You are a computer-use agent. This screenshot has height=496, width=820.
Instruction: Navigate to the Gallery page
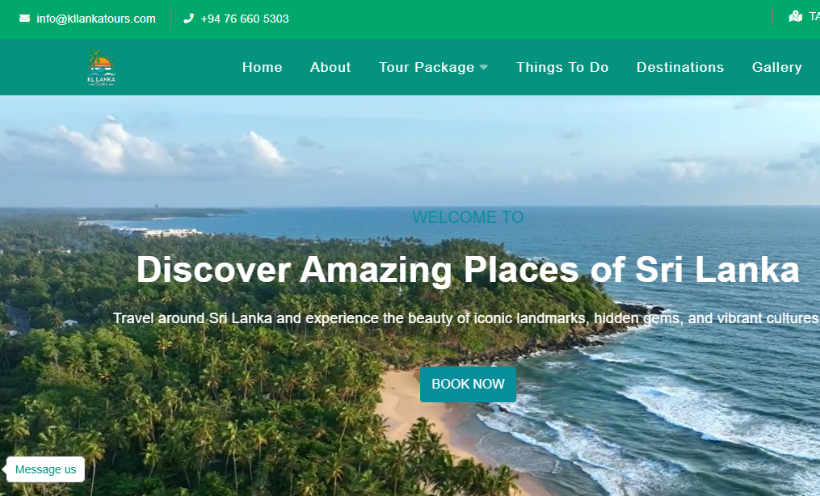(777, 67)
